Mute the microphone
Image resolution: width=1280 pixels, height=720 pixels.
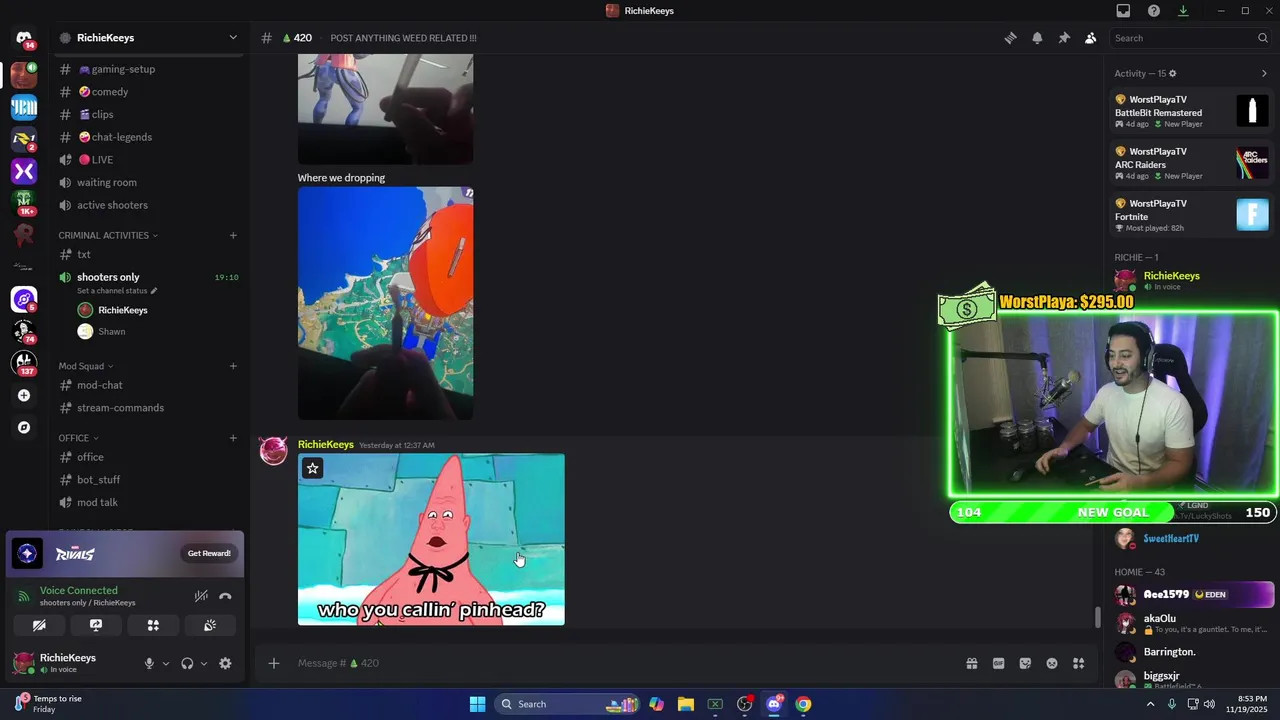149,663
